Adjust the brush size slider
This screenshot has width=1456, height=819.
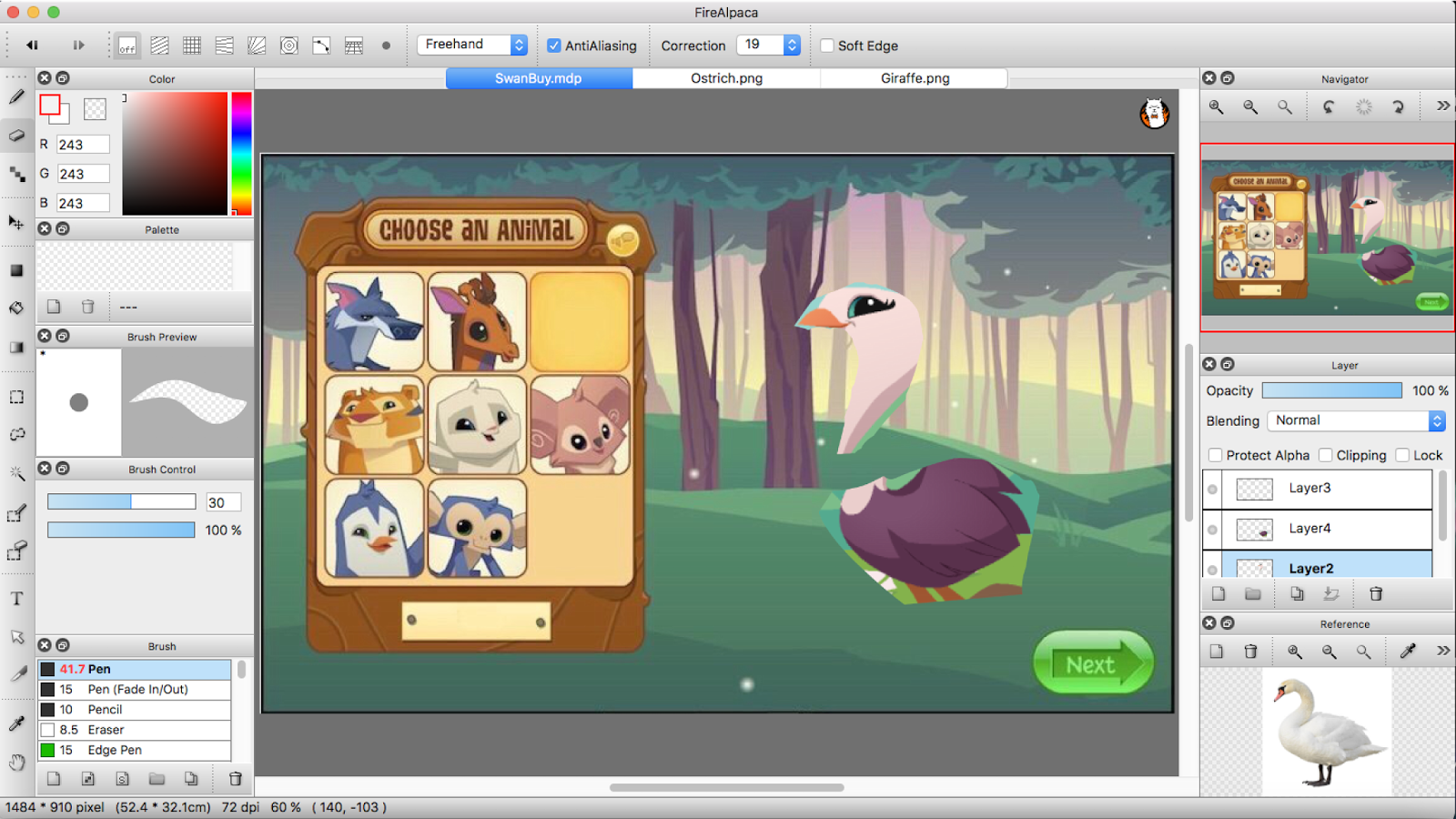pyautogui.click(x=122, y=501)
